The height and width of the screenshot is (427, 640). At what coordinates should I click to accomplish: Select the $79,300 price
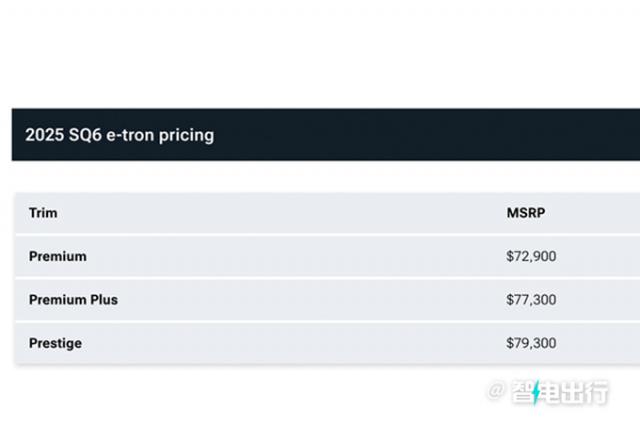531,343
